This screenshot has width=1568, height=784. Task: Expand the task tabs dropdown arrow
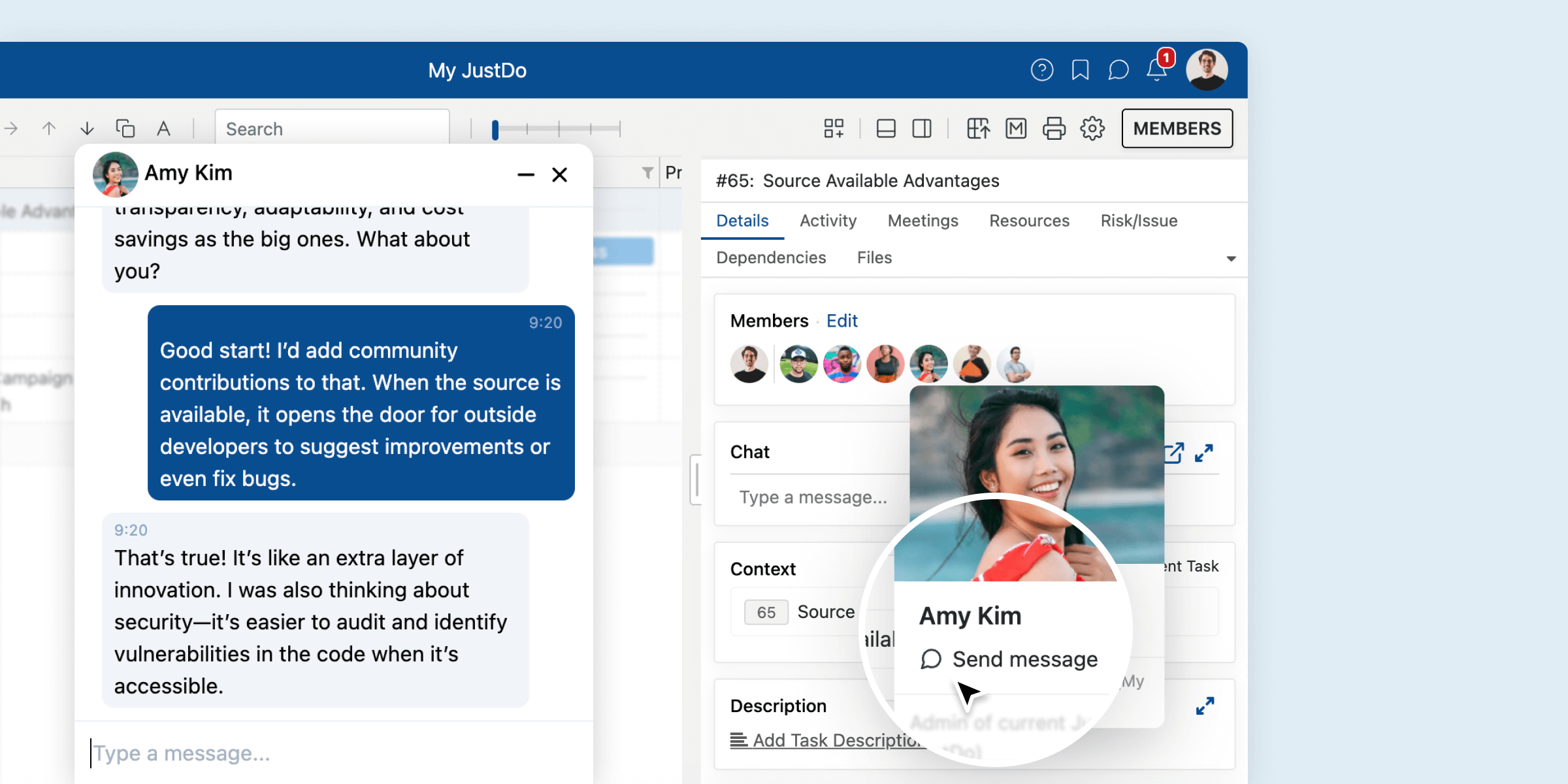point(1231,259)
